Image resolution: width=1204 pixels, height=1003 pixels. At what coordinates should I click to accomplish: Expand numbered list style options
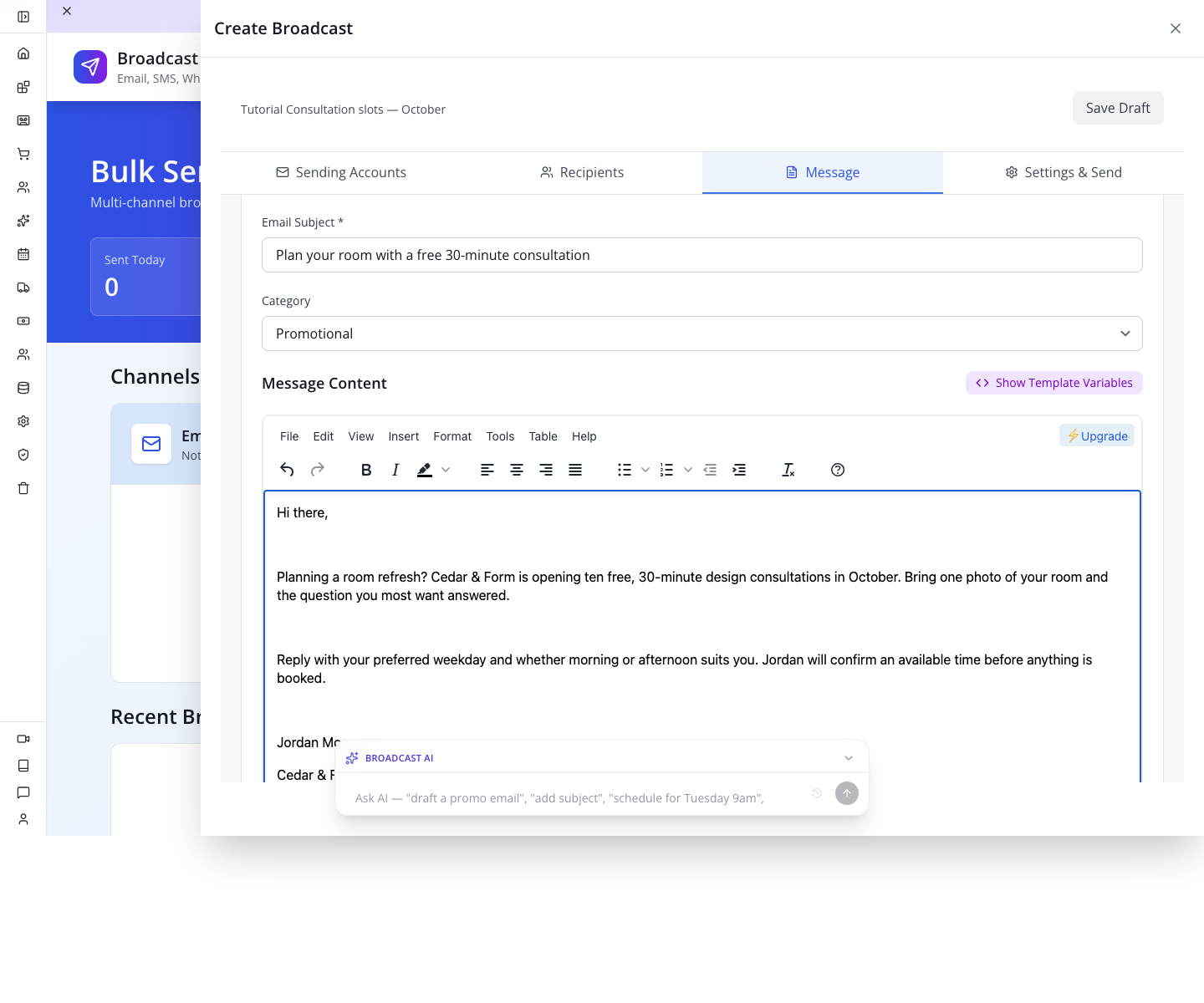(x=688, y=470)
